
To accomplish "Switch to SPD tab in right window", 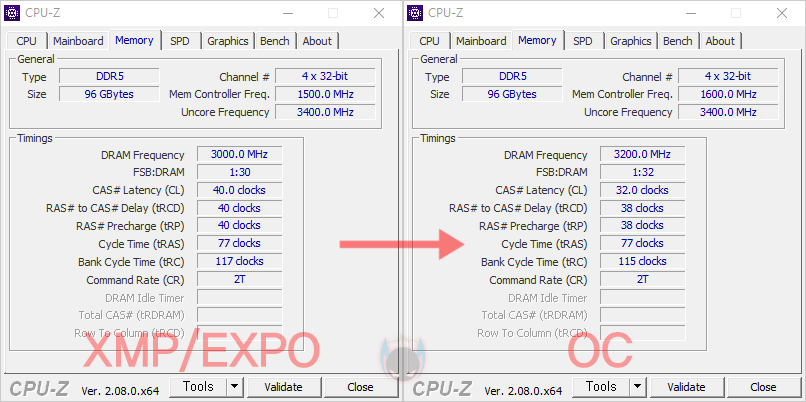I will pyautogui.click(x=583, y=41).
